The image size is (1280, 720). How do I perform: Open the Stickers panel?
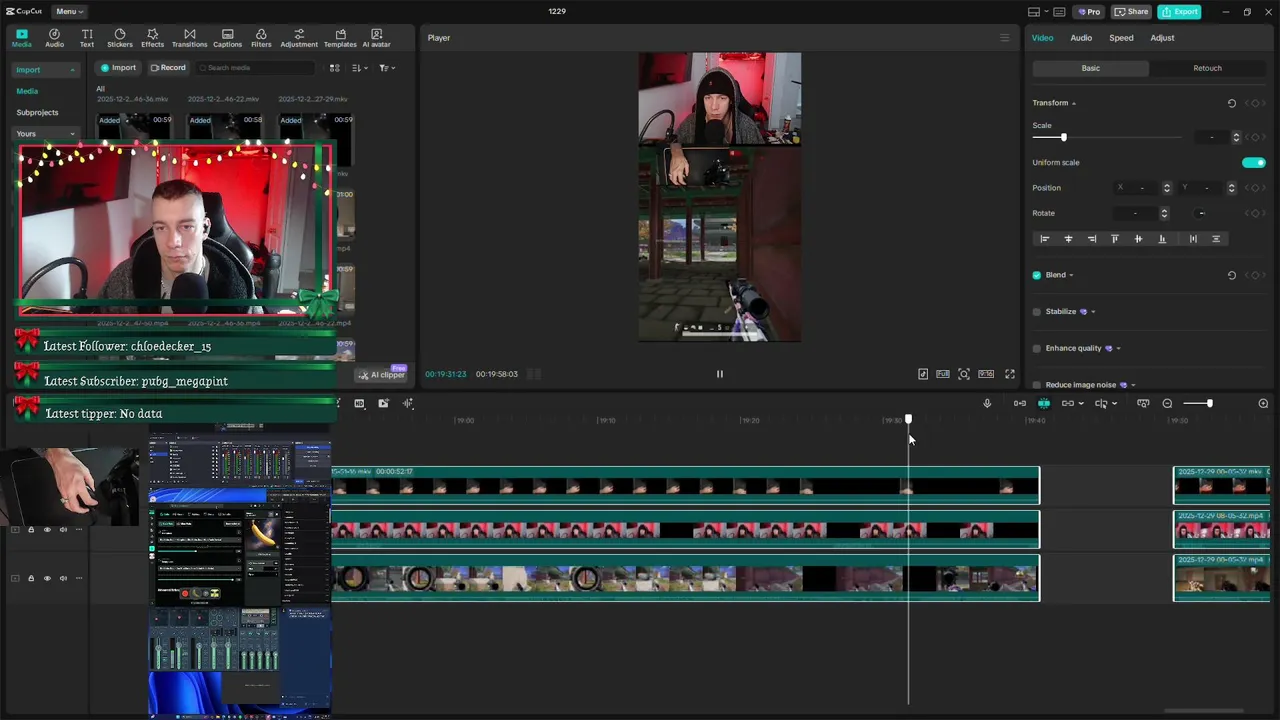pos(120,38)
